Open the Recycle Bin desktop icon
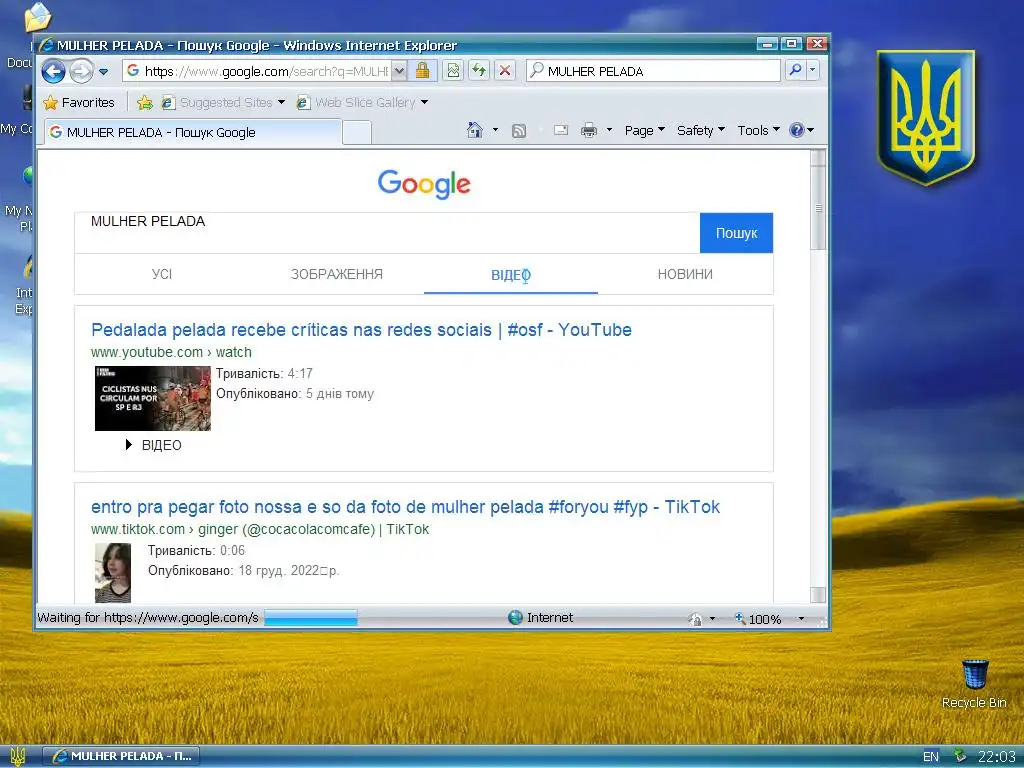Image resolution: width=1024 pixels, height=768 pixels. click(974, 684)
